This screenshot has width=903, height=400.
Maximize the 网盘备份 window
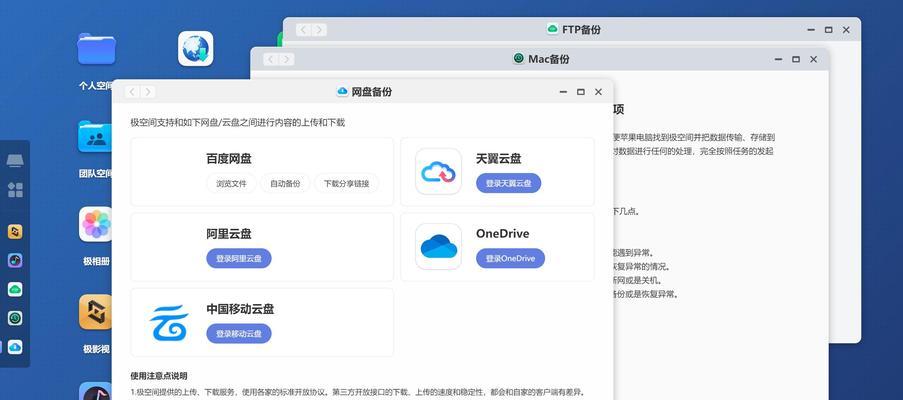click(580, 92)
